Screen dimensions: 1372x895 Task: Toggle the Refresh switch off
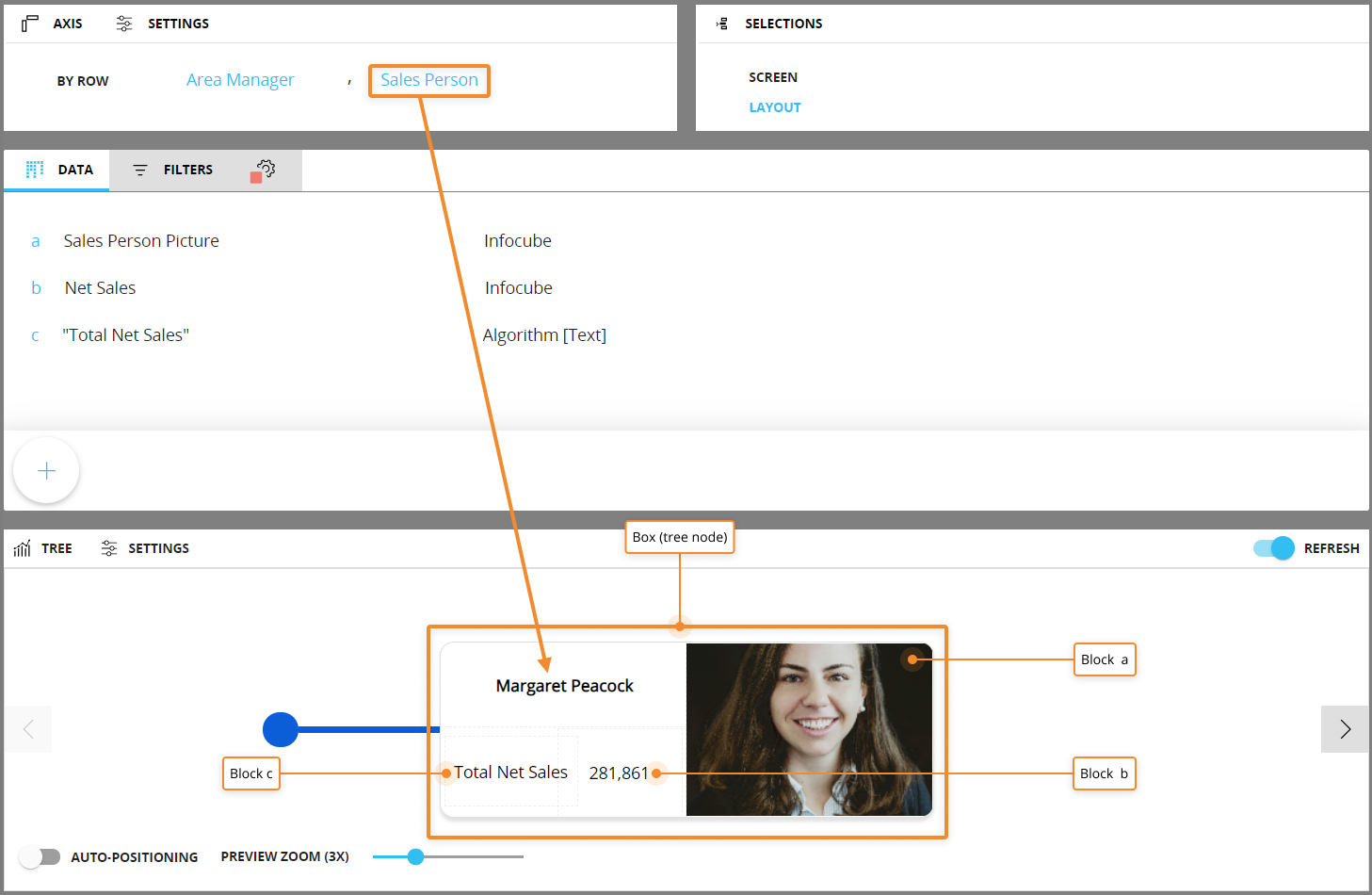(x=1274, y=548)
